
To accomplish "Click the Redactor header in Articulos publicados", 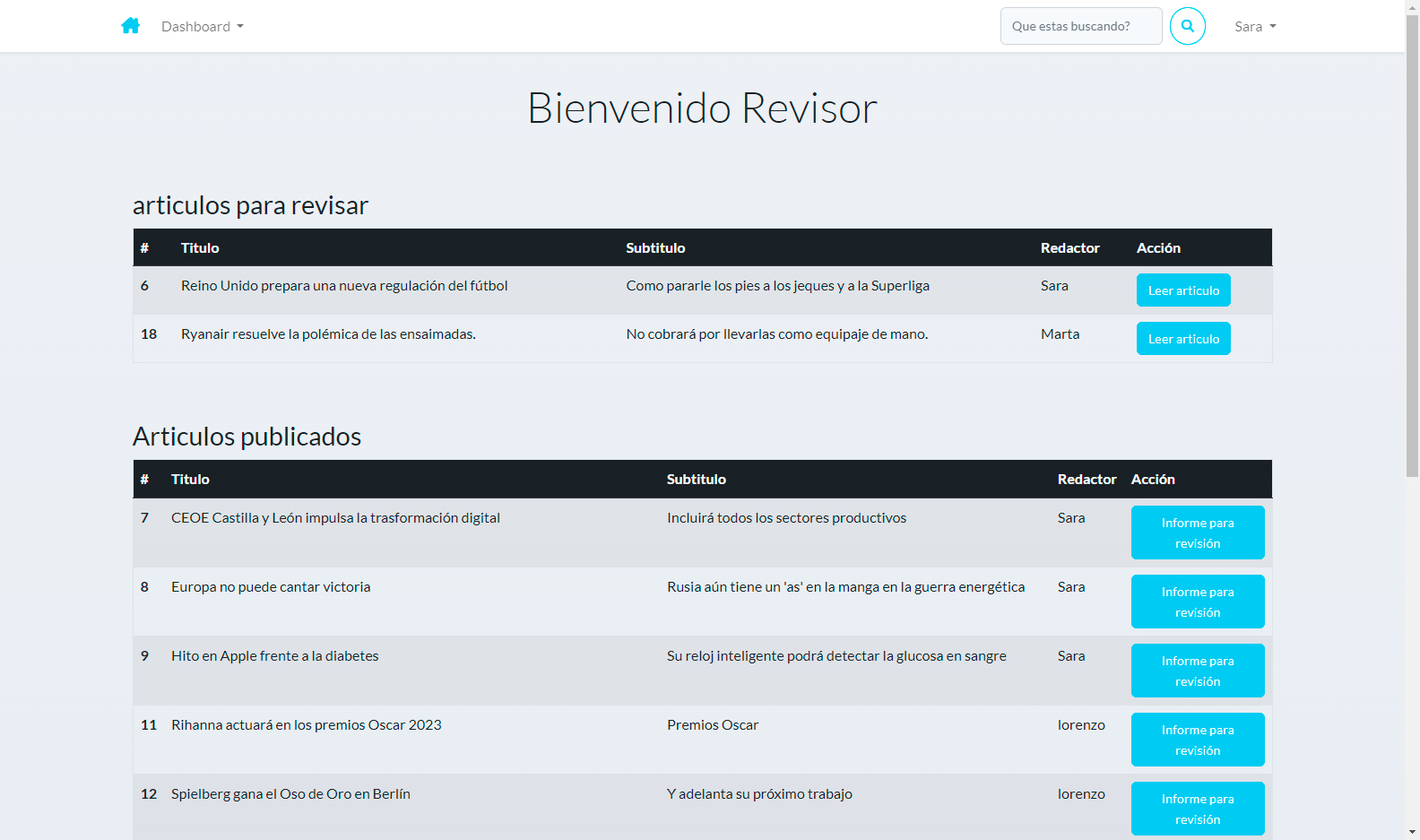I will click(1087, 480).
